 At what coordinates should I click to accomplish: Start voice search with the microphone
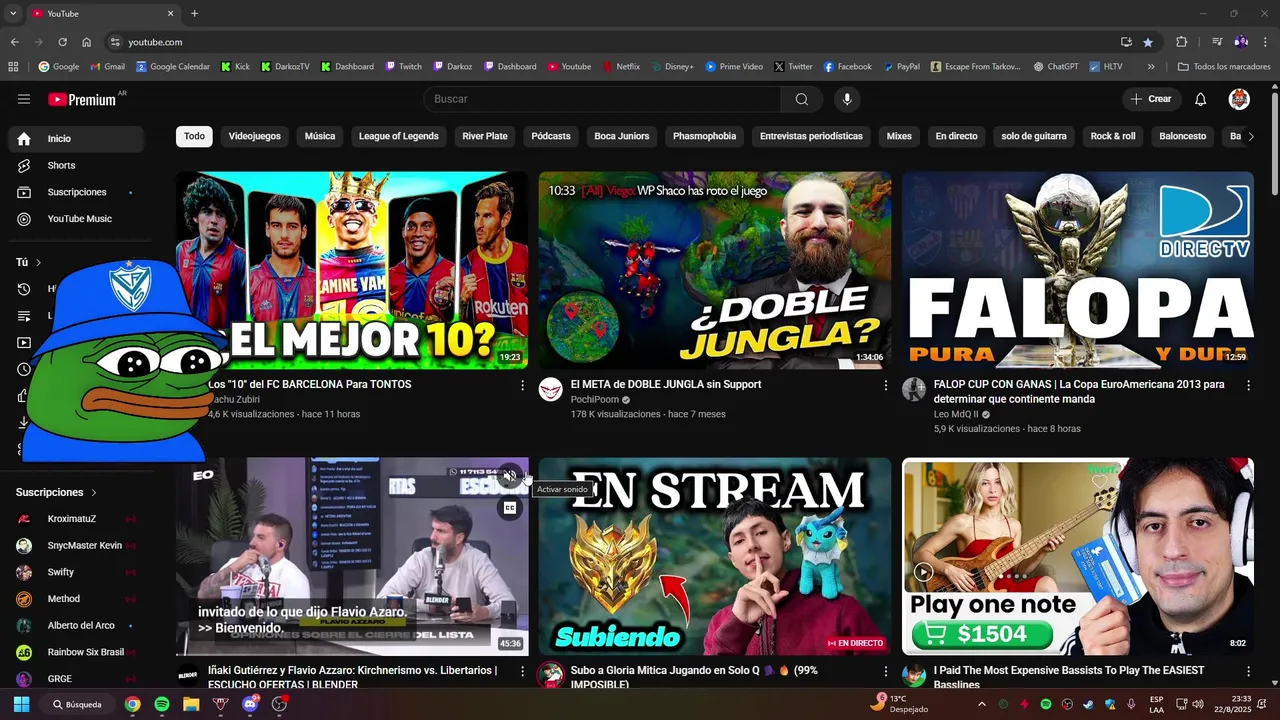(847, 99)
